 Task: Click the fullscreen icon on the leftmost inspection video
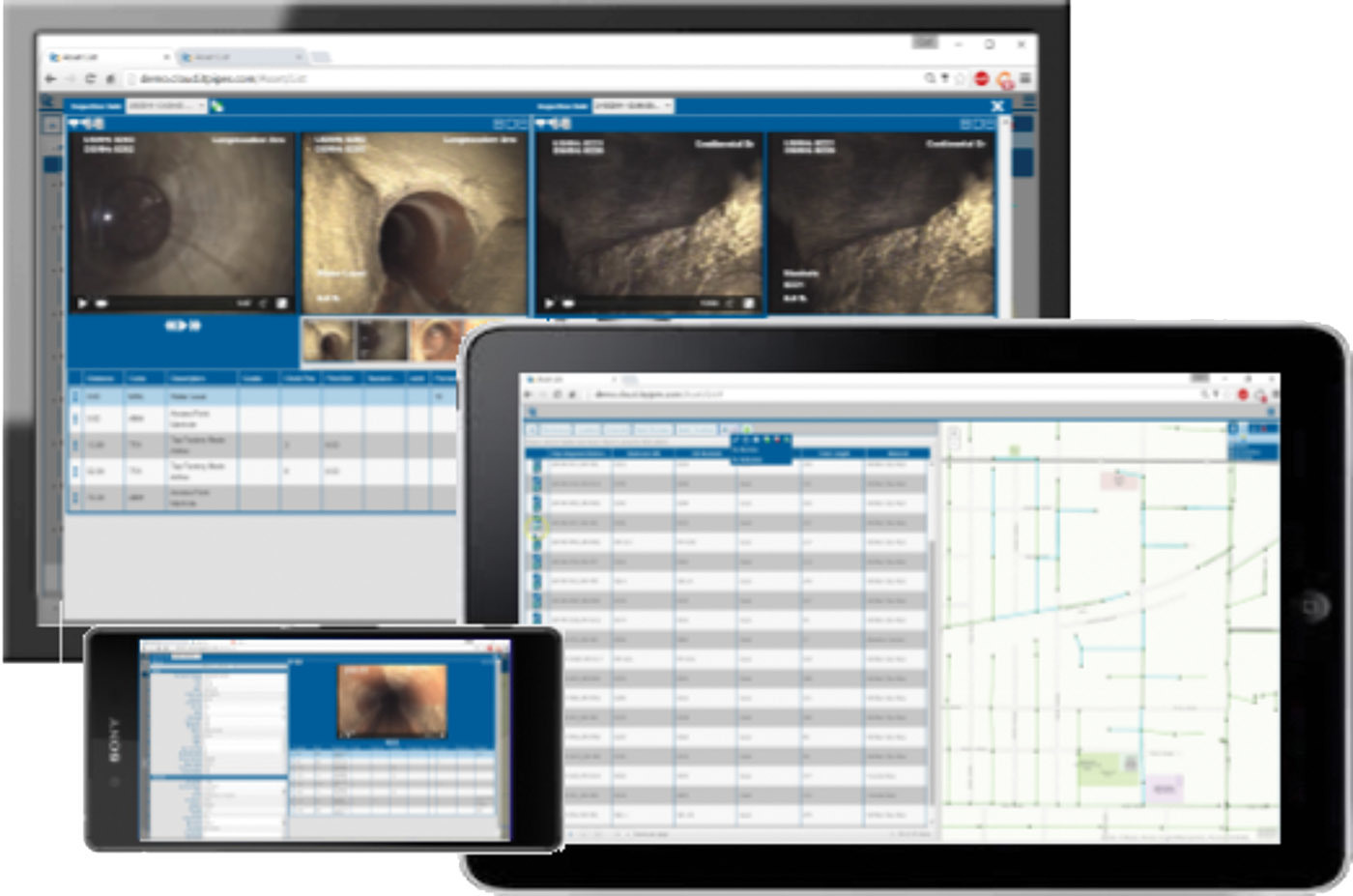click(281, 303)
